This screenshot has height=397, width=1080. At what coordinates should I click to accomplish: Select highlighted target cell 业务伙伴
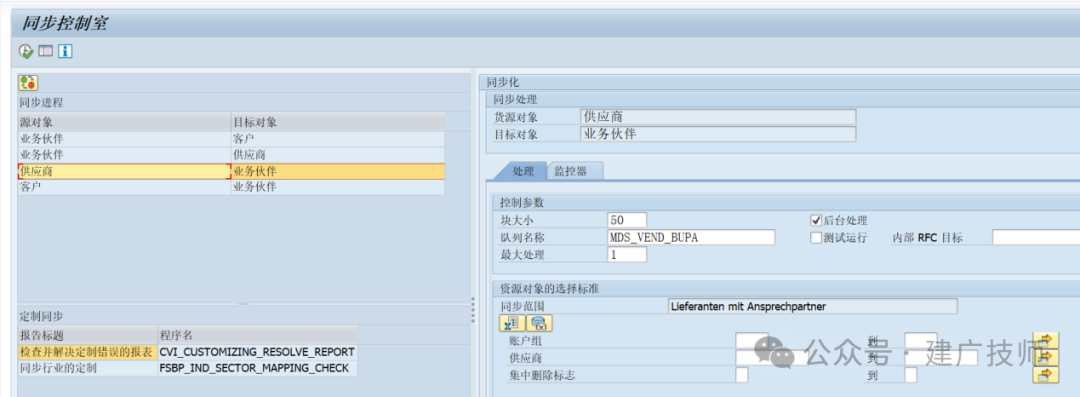[x=338, y=171]
